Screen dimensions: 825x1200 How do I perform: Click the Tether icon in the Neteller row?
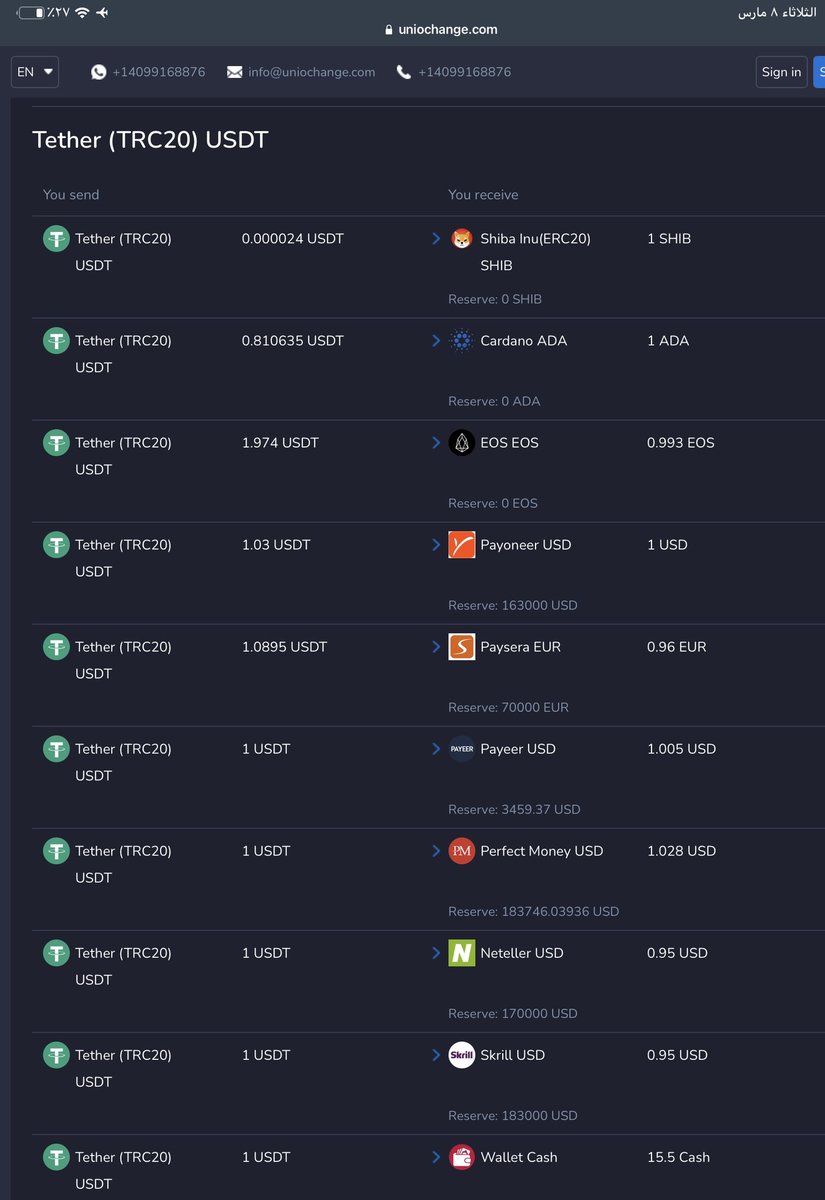[56, 953]
